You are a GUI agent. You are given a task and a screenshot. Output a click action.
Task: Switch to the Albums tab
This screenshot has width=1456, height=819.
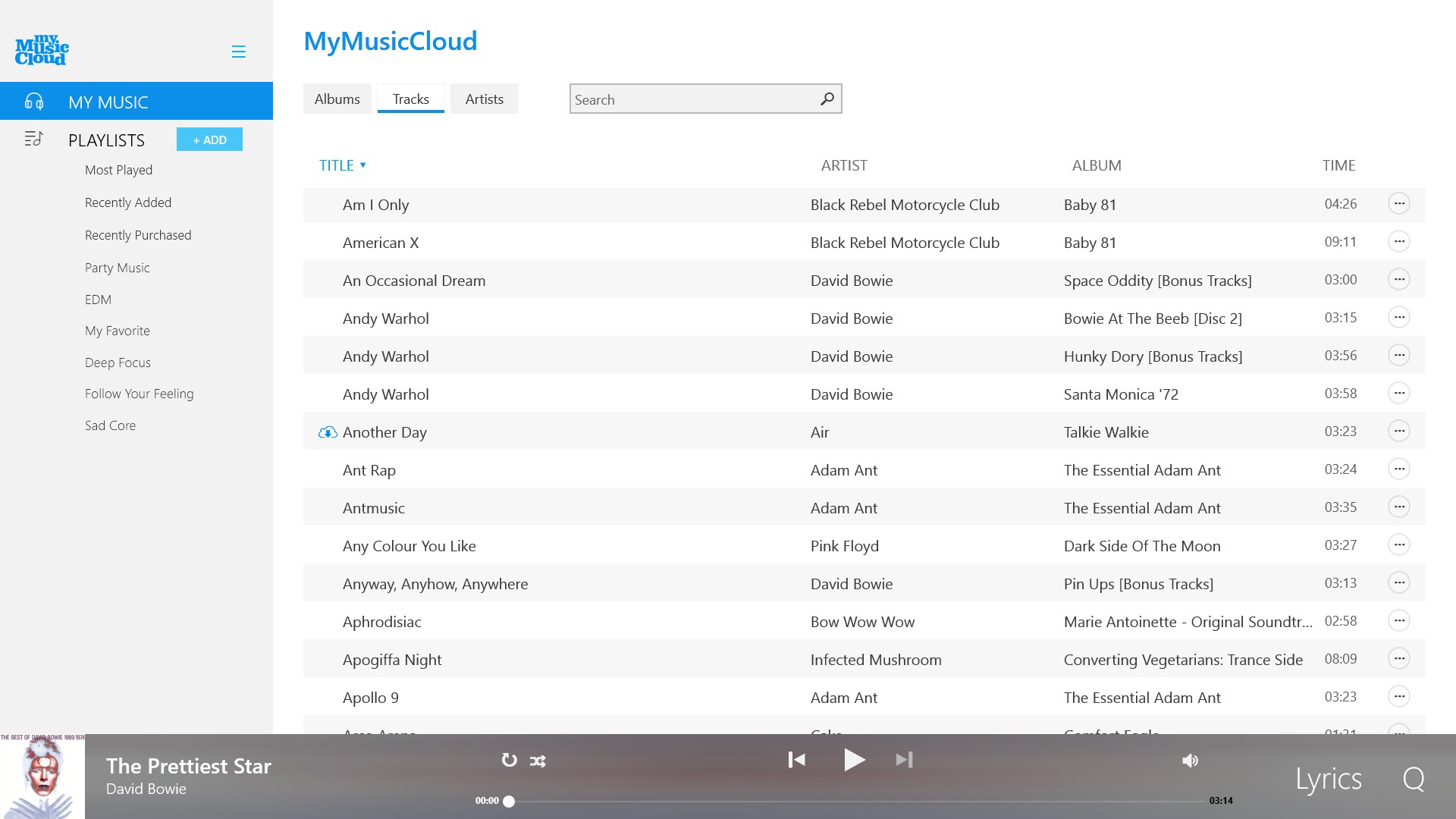(x=337, y=99)
